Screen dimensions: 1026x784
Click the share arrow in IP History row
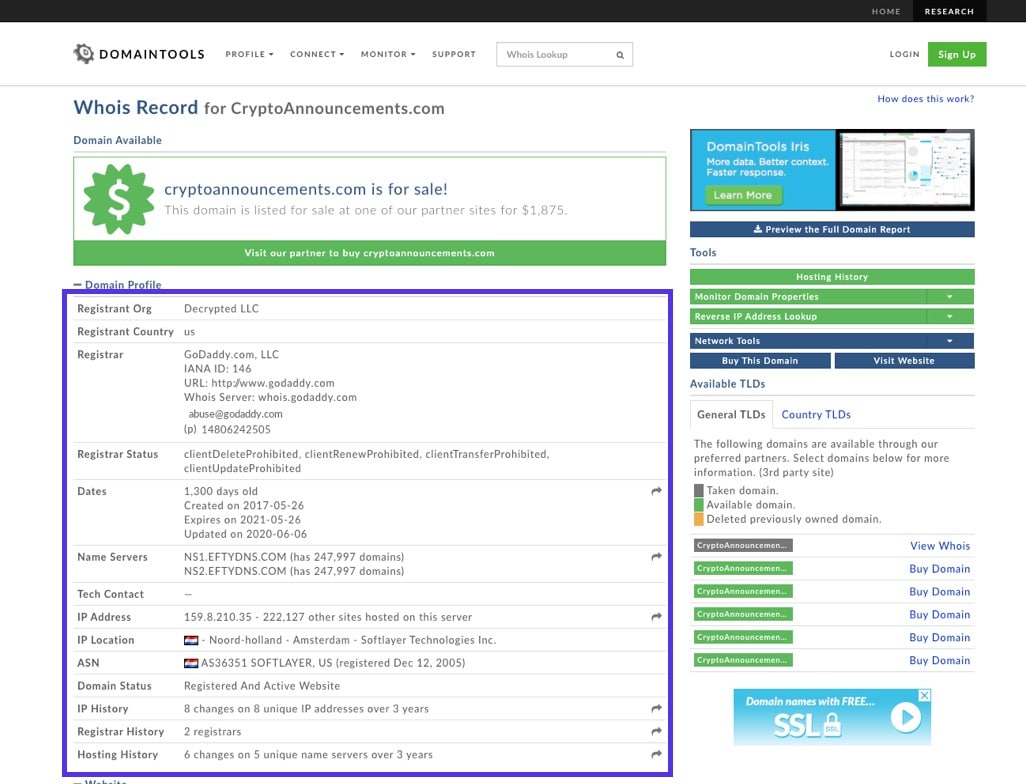656,709
